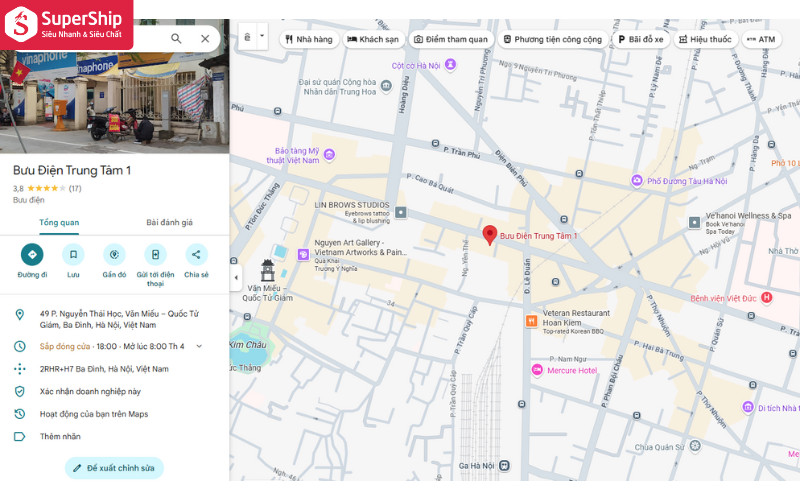Filter the map by Nhà hàng
Viewport: 800px width, 500px height.
[x=309, y=39]
